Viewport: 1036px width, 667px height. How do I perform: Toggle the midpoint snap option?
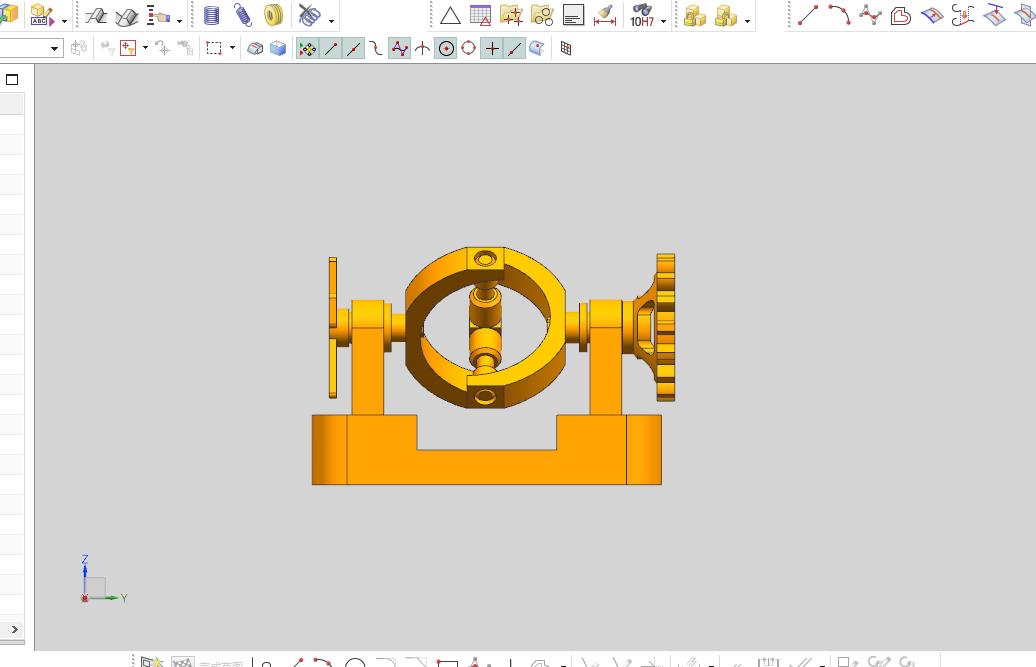[x=353, y=49]
